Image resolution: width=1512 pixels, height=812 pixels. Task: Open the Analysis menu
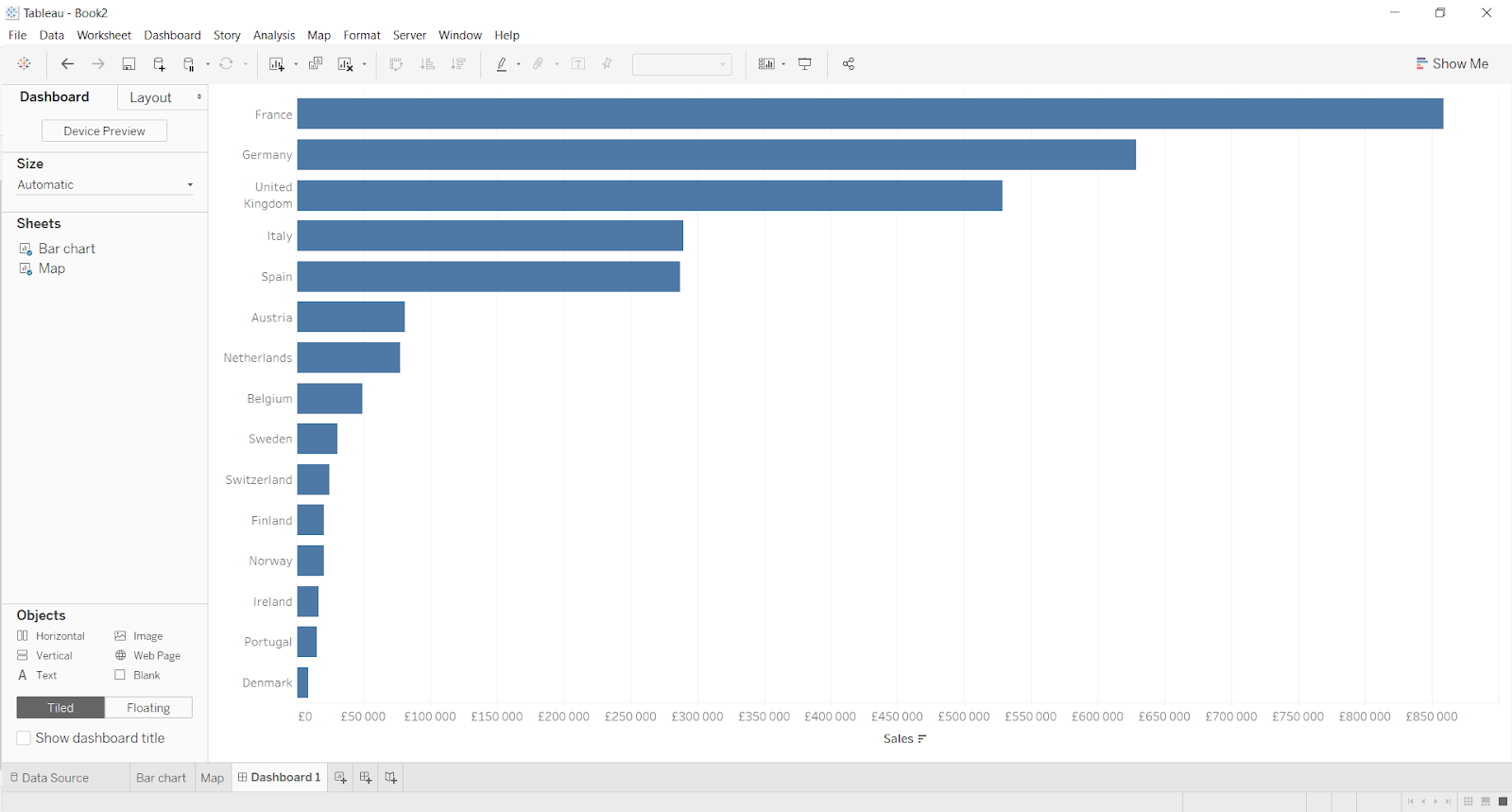(x=274, y=35)
